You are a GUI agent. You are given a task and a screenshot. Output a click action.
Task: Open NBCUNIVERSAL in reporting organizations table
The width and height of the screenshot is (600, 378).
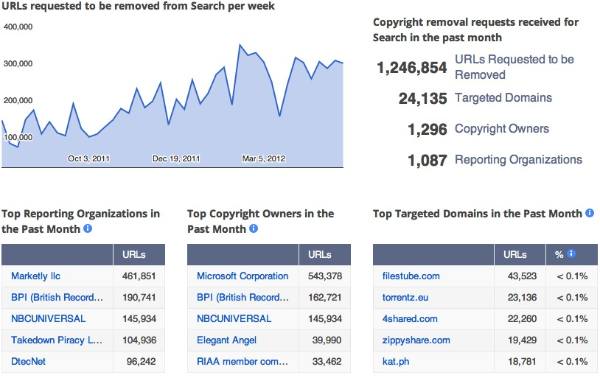pos(48,319)
